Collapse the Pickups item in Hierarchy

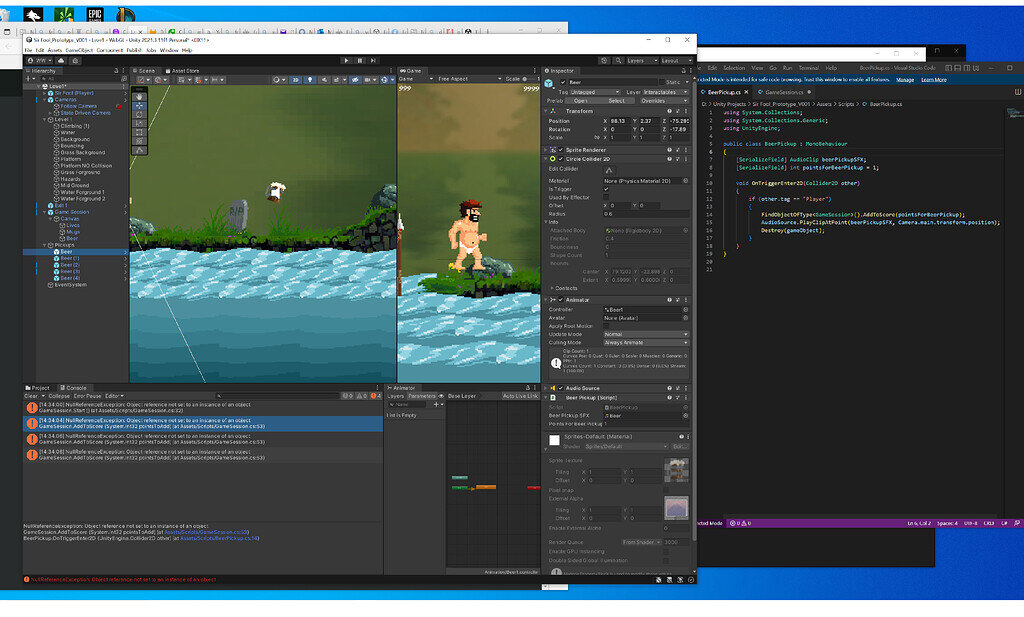click(x=44, y=245)
